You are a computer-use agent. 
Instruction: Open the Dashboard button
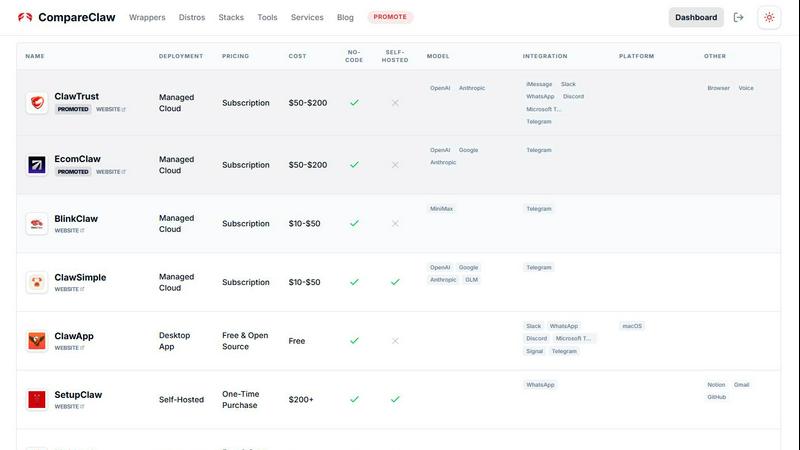pos(696,17)
